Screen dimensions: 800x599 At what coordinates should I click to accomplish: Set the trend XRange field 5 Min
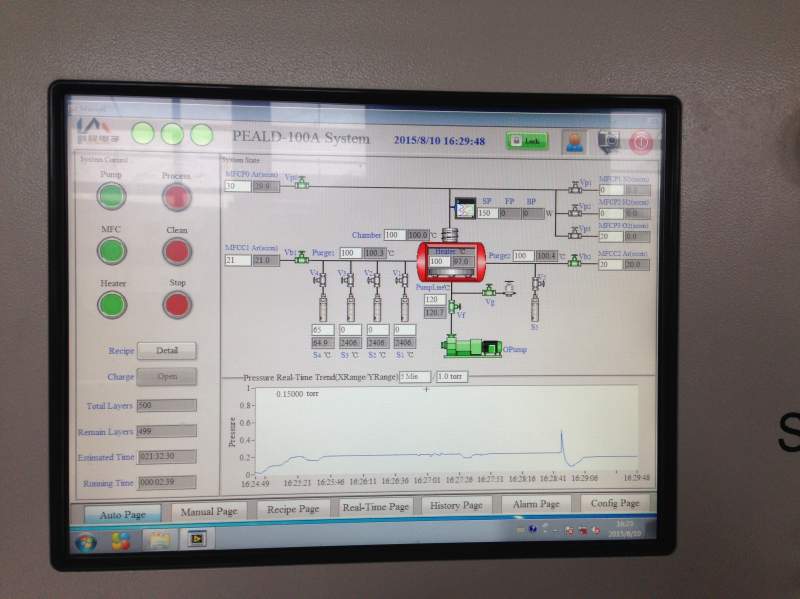pos(415,377)
